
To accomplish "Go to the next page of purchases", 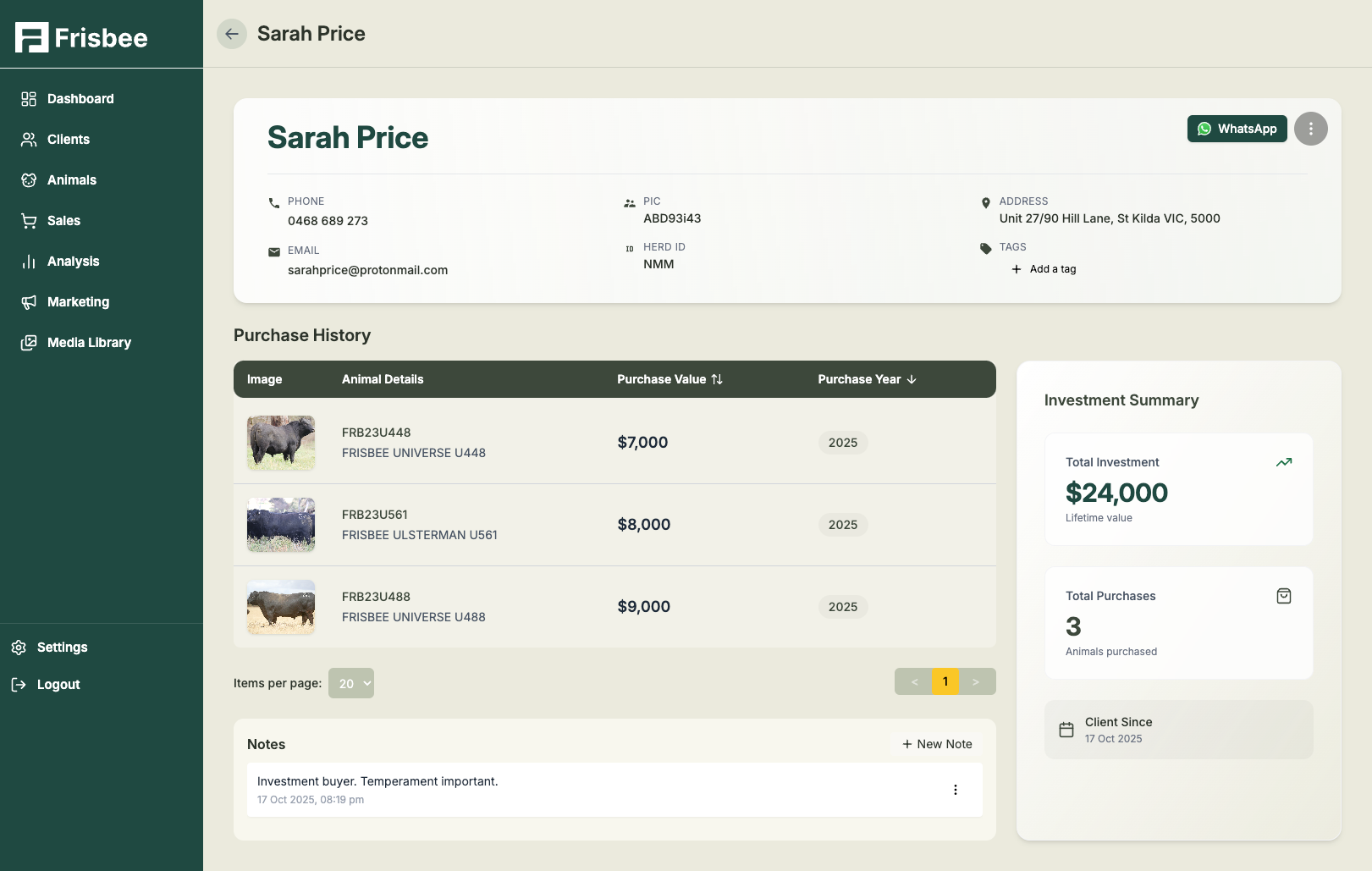I will tap(976, 681).
